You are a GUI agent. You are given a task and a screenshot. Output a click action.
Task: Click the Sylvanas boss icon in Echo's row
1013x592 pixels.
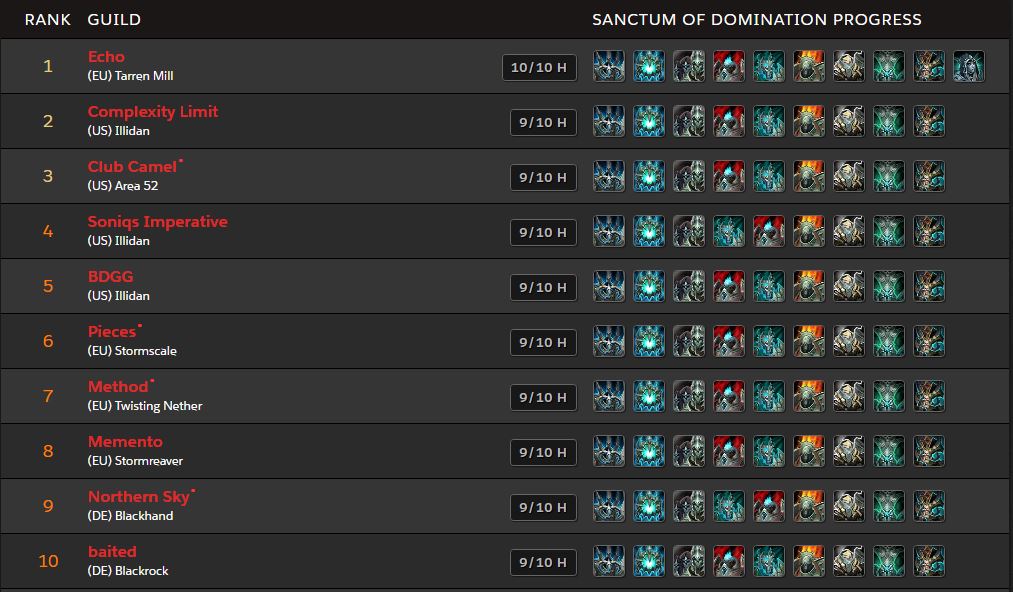click(968, 67)
